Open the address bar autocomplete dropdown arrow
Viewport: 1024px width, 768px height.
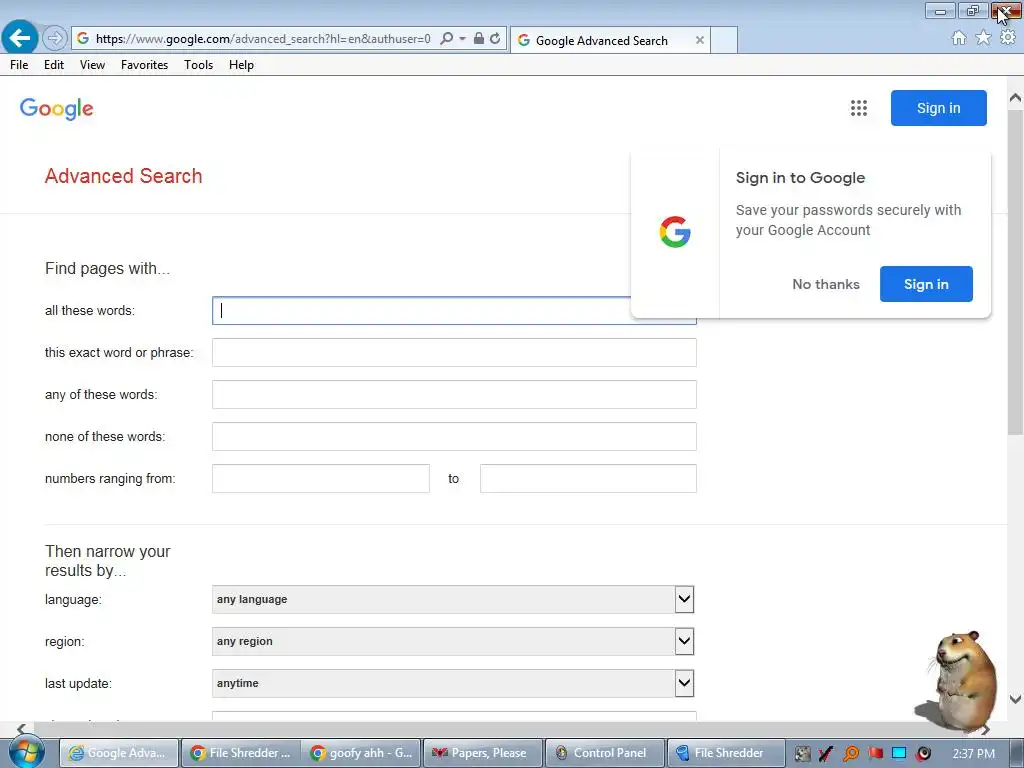pos(462,39)
